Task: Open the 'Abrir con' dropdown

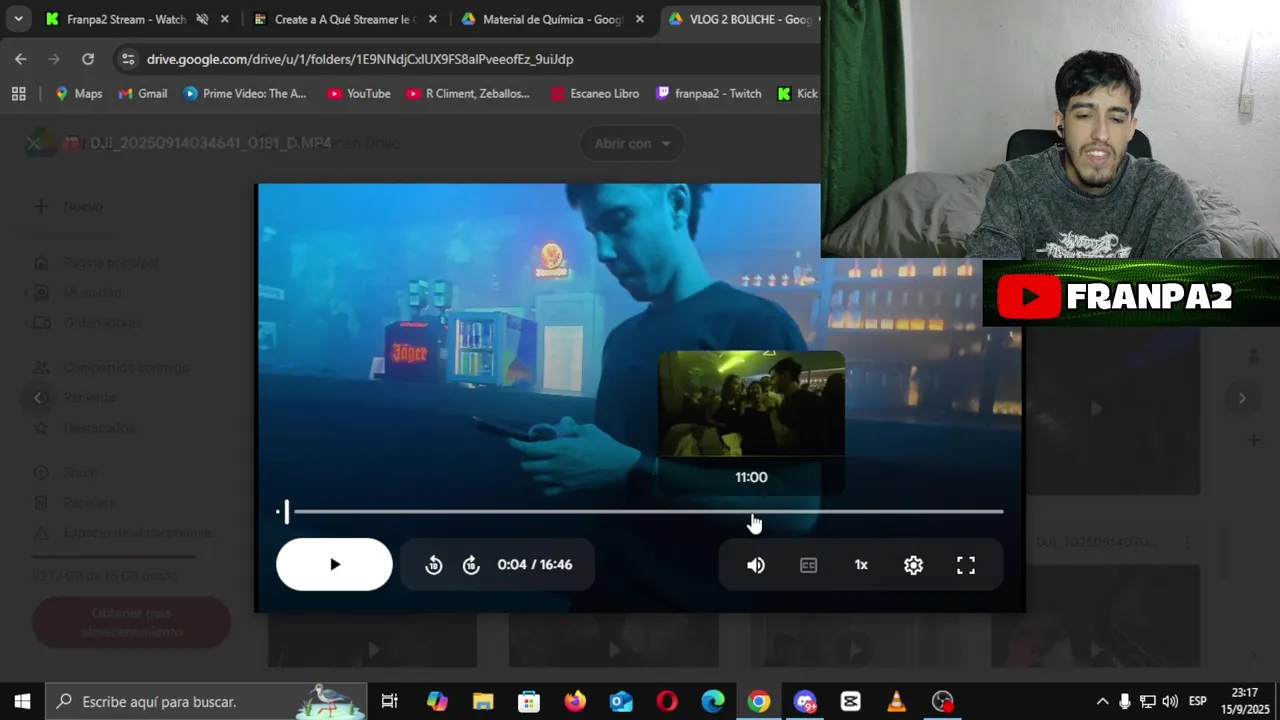Action: pyautogui.click(x=632, y=143)
